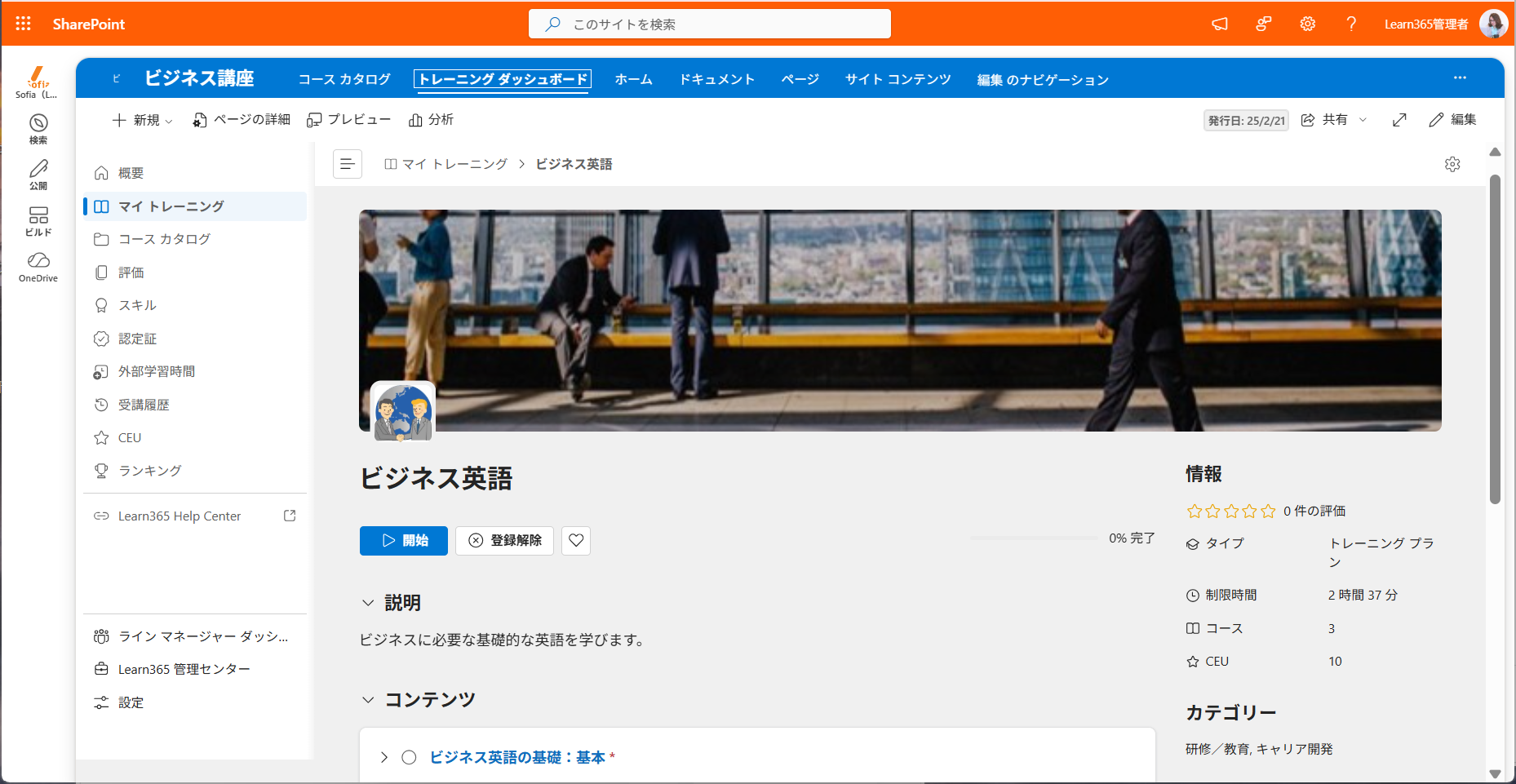Click the megaphone announcements icon in header
Screen dimensions: 1516x784
(x=1220, y=24)
